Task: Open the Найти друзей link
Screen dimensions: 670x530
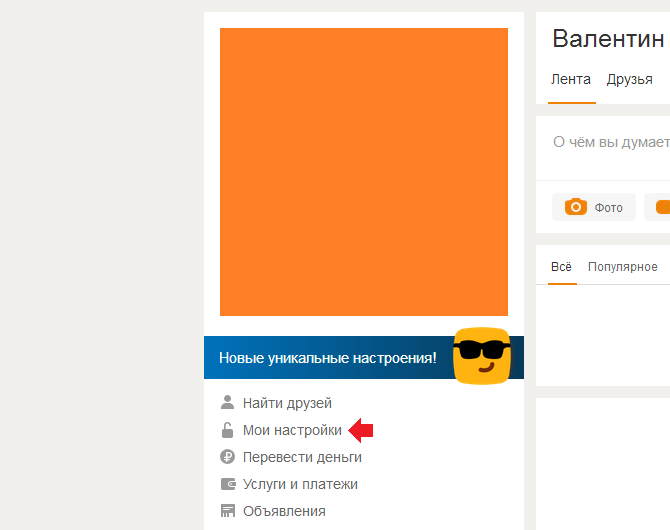Action: 287,403
